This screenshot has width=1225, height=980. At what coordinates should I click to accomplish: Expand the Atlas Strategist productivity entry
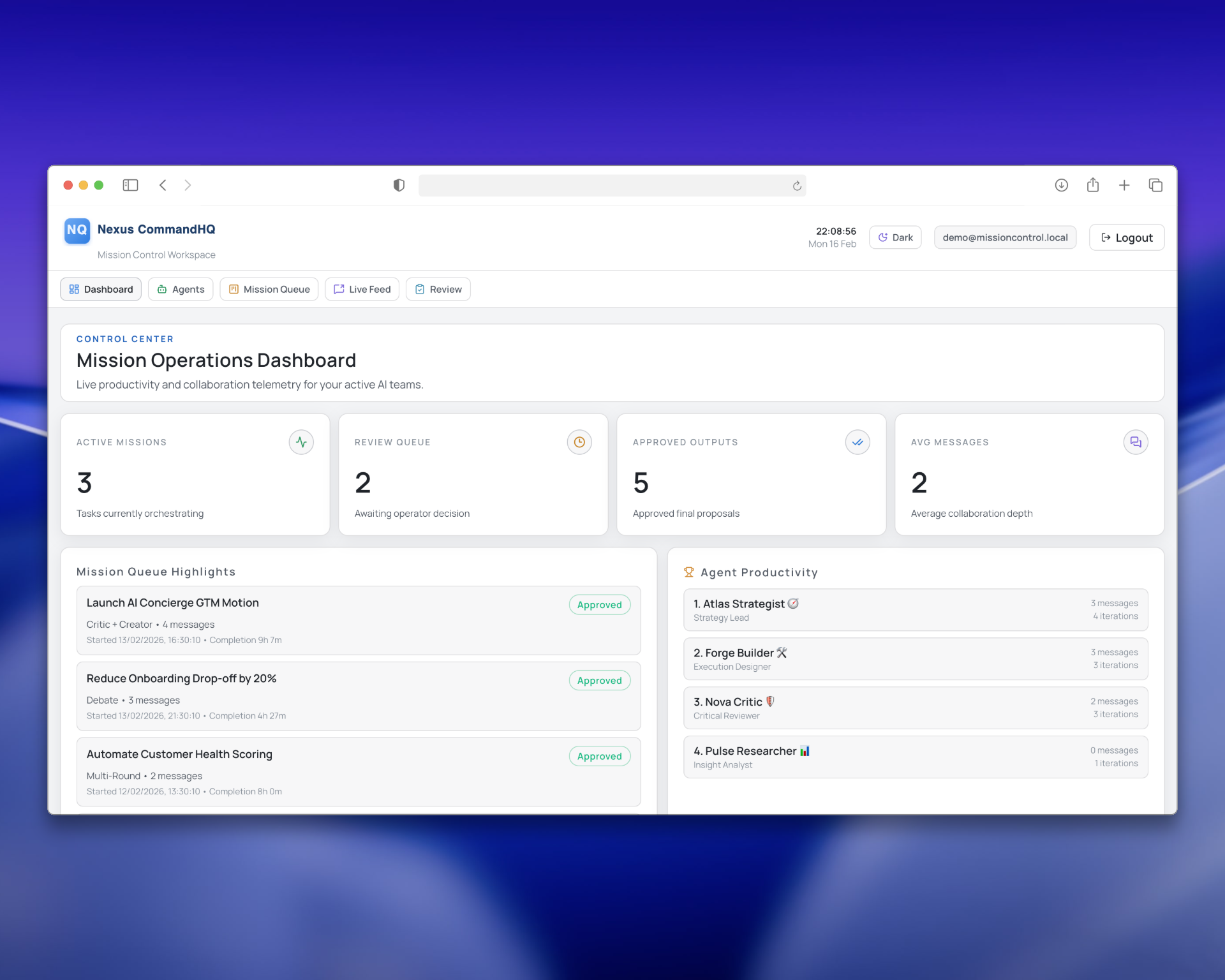click(x=916, y=609)
